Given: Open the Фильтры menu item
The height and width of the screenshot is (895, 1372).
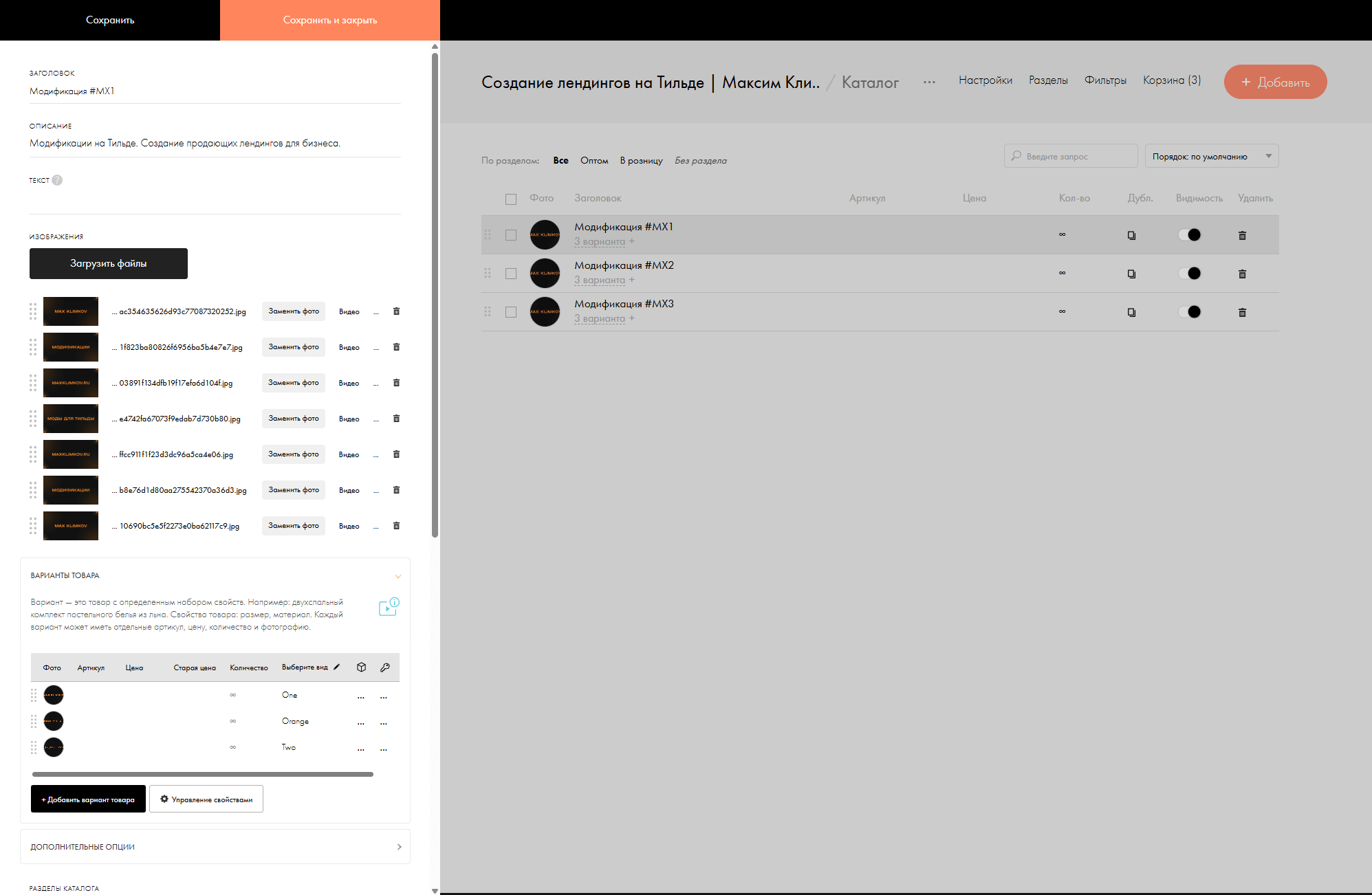Looking at the screenshot, I should click(x=1105, y=80).
